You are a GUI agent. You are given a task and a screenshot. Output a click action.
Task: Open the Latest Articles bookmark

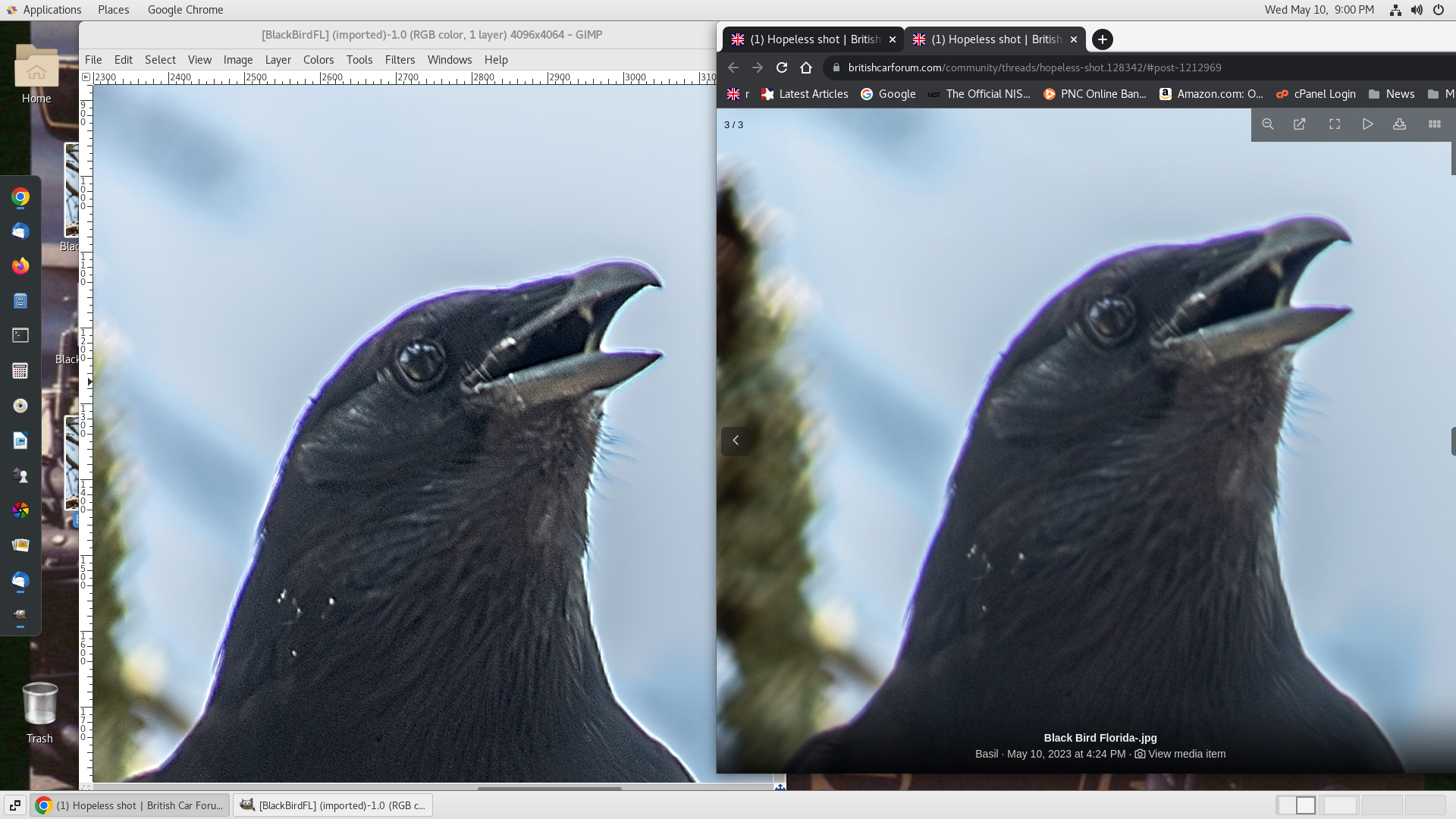[805, 94]
